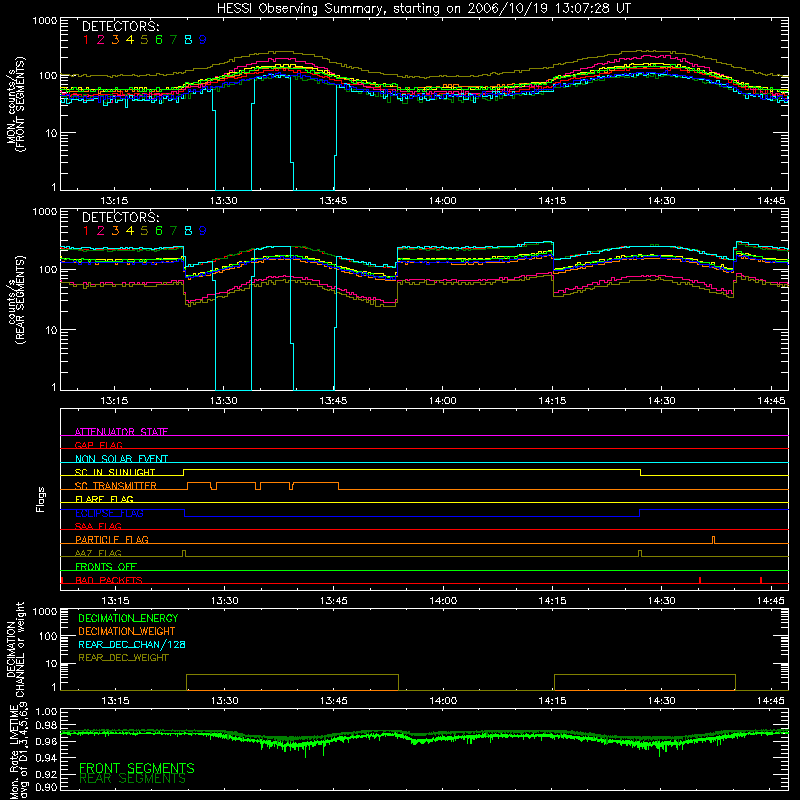Click the DETECTORS: label in the front segments panel
Image resolution: width=800 pixels, height=800 pixels.
[120, 26]
